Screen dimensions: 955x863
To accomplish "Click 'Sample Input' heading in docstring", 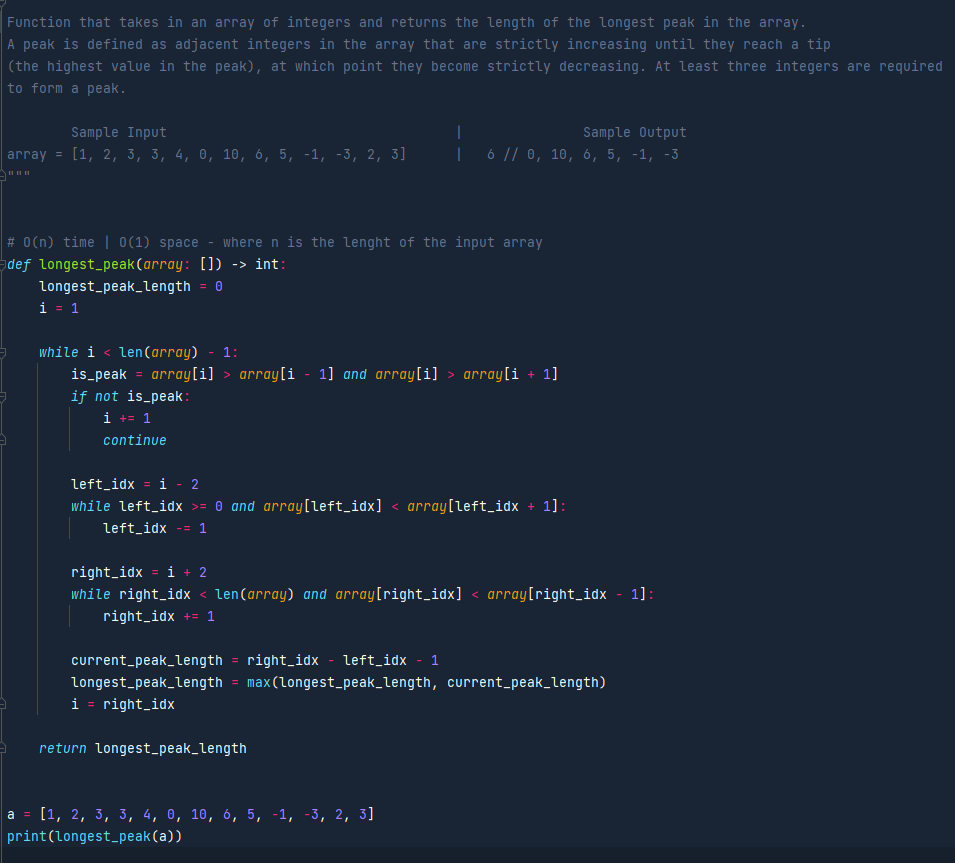I will 119,132.
